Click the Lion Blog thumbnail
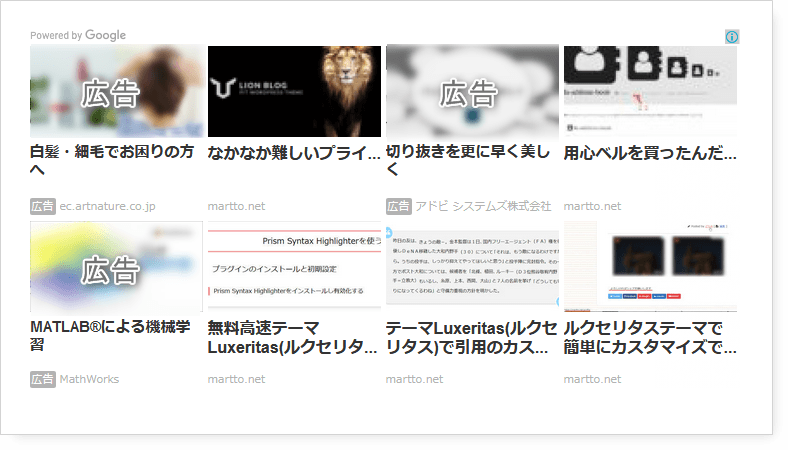This screenshot has height=450, width=788. 294,91
